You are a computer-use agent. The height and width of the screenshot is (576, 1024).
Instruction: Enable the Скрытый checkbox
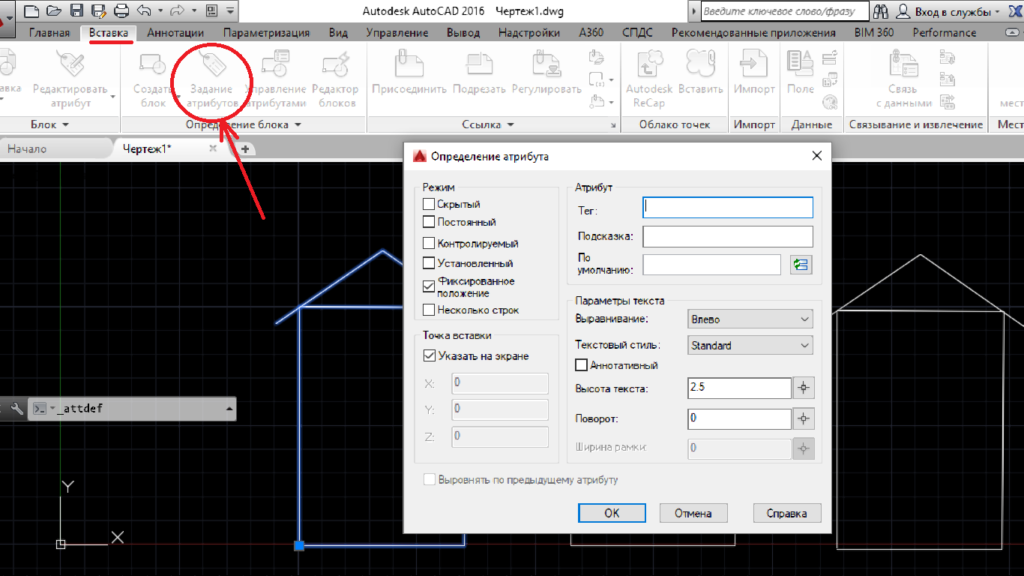pyautogui.click(x=429, y=204)
